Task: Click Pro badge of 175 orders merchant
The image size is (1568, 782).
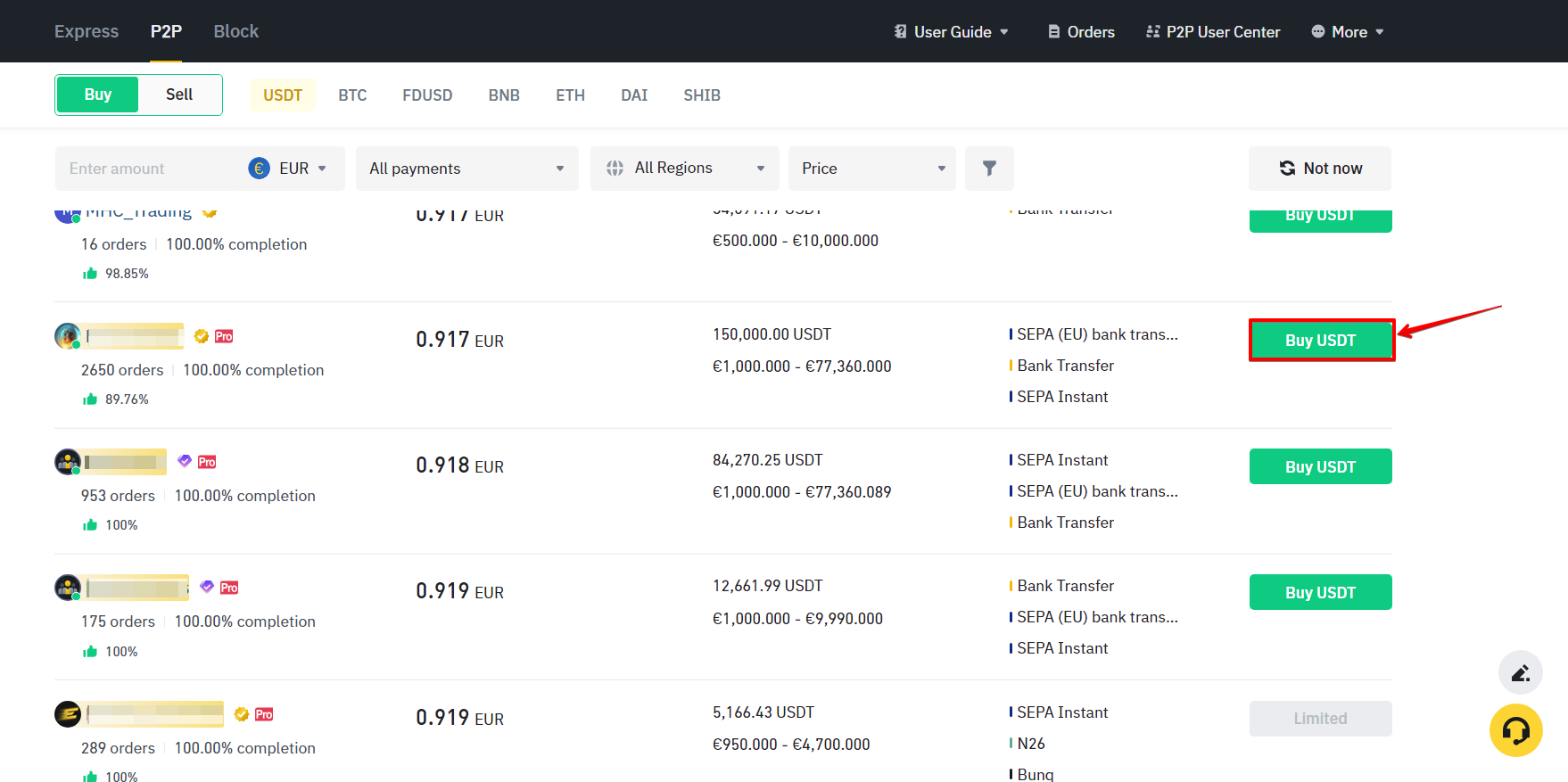Action: coord(229,588)
